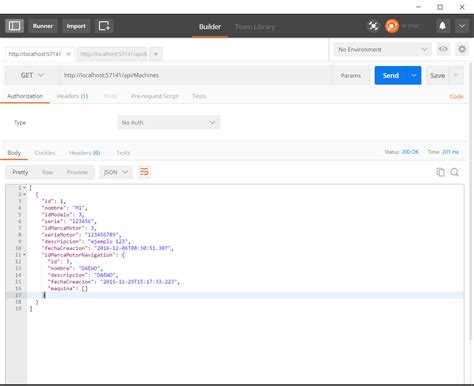
Task: Click the "descripcion": "ejemplo 123" line
Action: click(86, 241)
